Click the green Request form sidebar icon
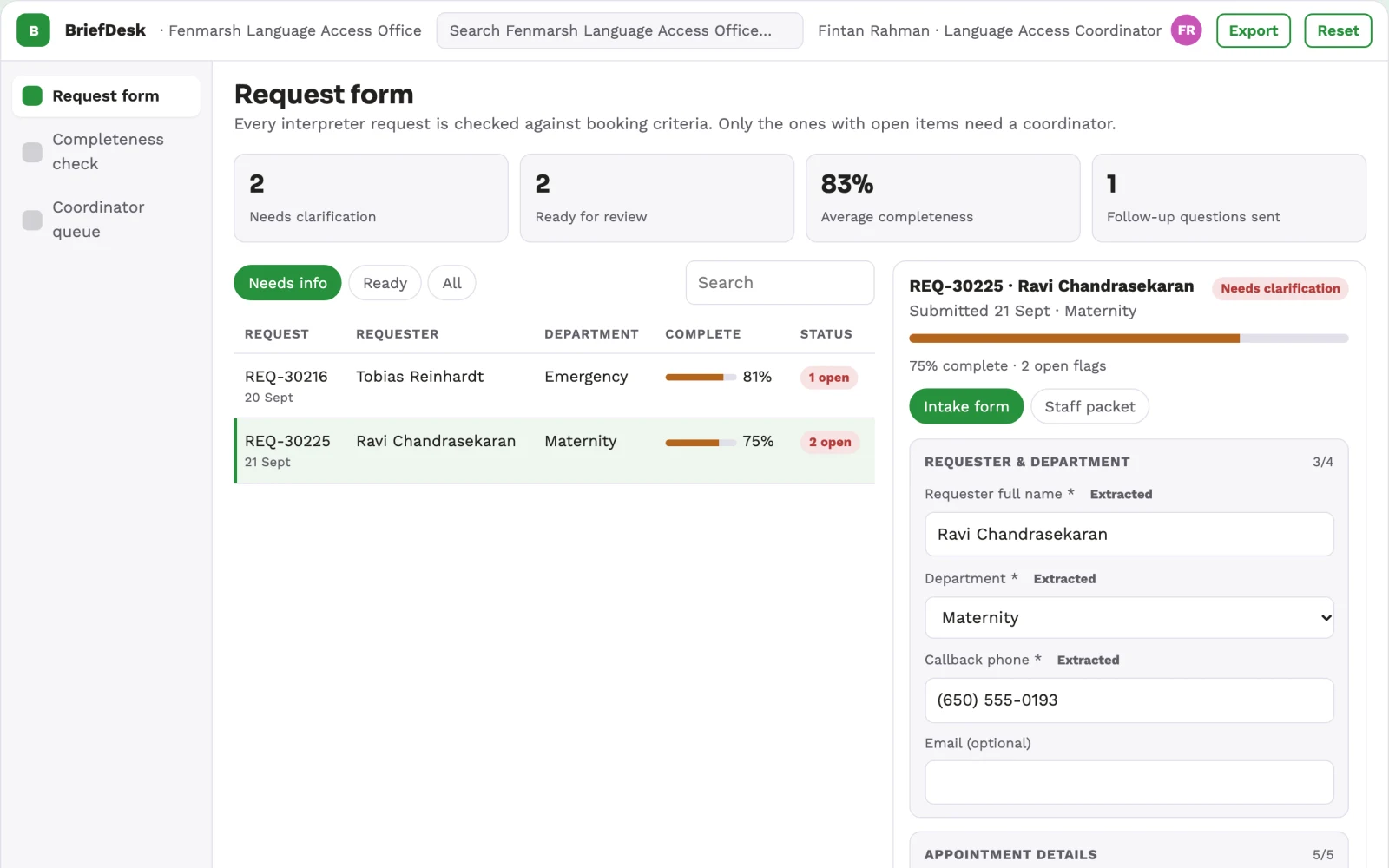Screen dimensions: 1389x868 (x=32, y=95)
